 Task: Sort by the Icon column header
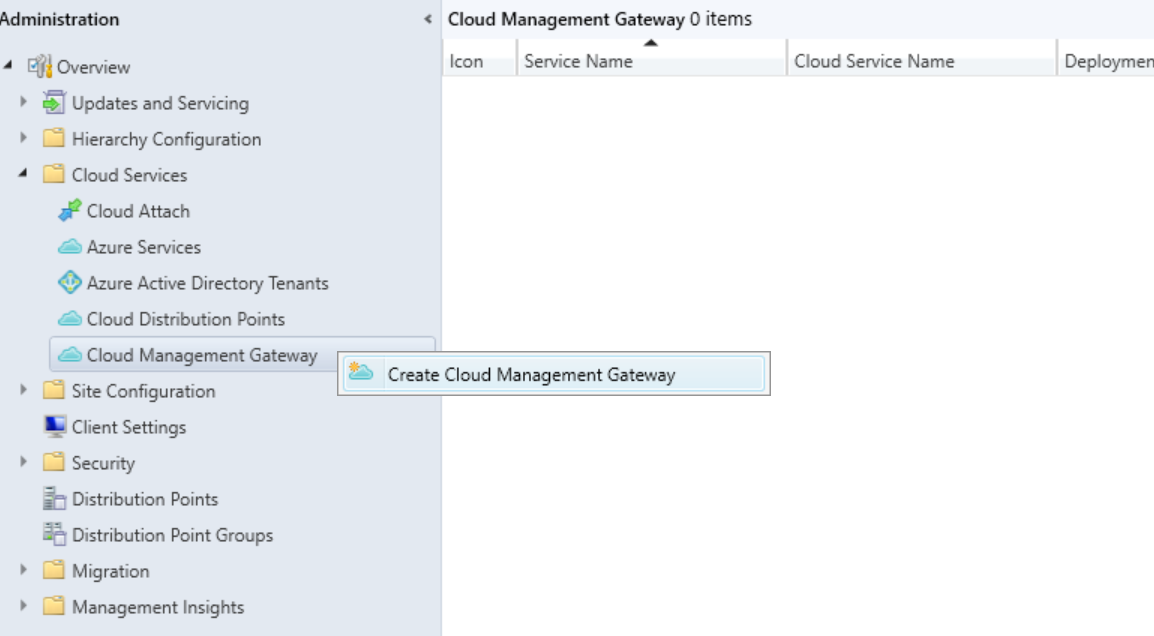tap(479, 61)
